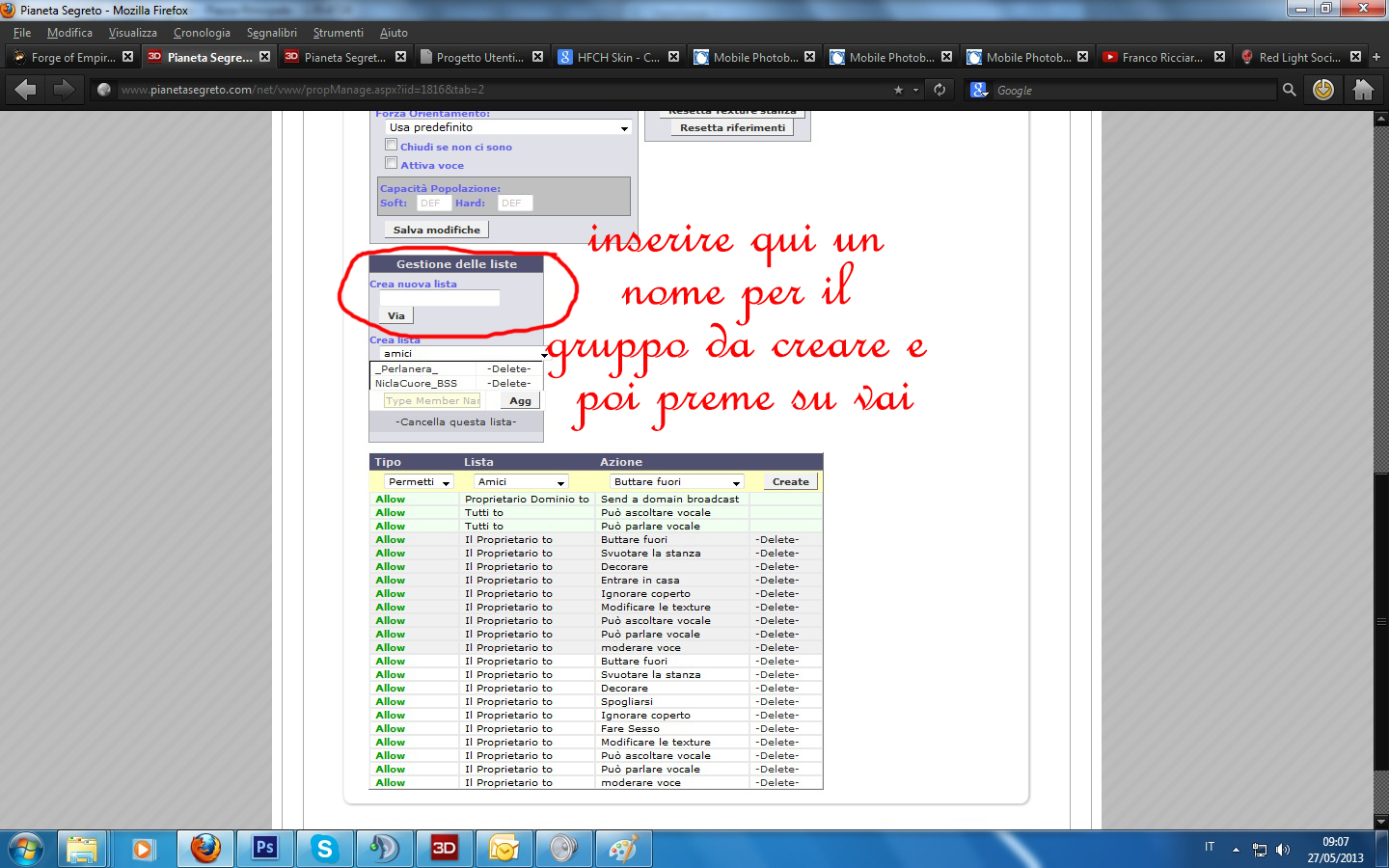The image size is (1389, 868).
Task: Toggle the 'Attiva voce' checkbox
Action: click(x=392, y=163)
